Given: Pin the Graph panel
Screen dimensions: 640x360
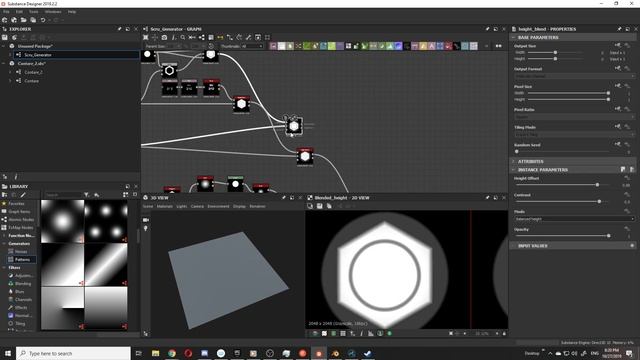Looking at the screenshot, I should [x=487, y=29].
